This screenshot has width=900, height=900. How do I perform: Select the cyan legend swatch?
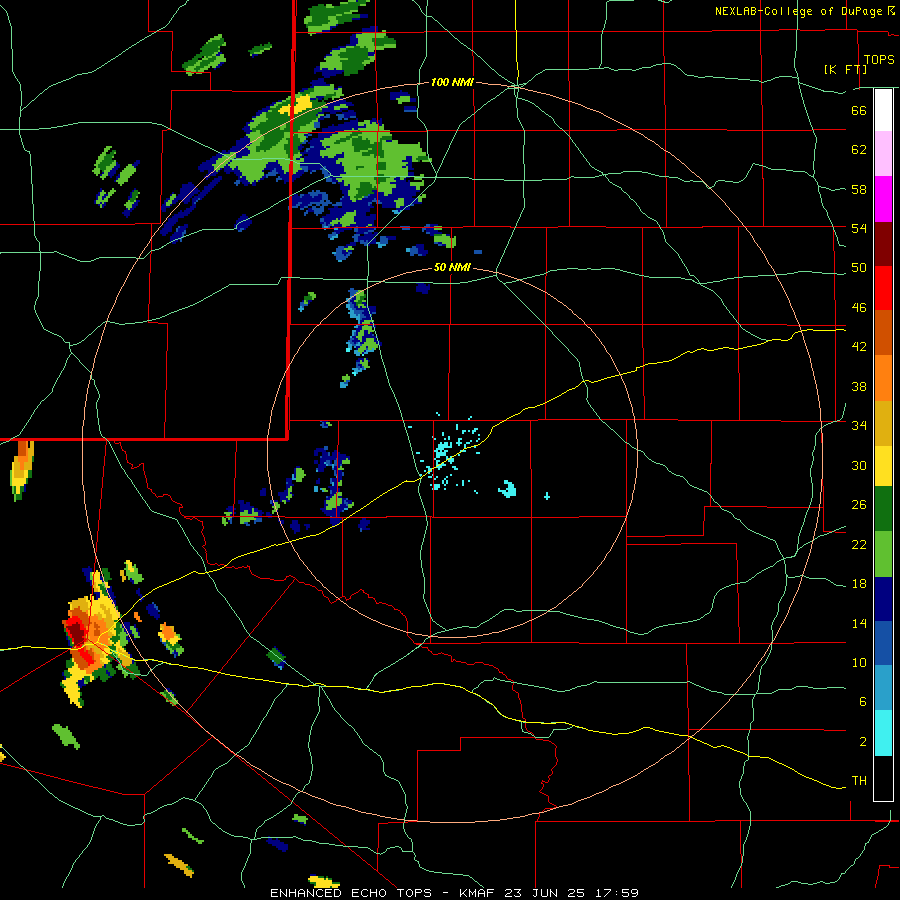click(883, 733)
